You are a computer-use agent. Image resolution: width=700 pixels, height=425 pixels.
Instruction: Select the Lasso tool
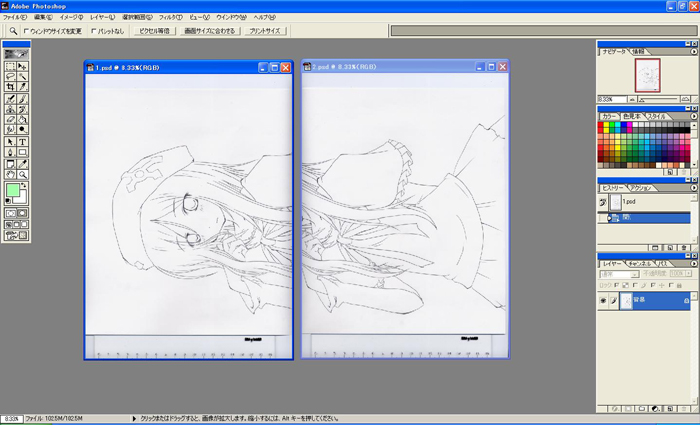(x=10, y=76)
